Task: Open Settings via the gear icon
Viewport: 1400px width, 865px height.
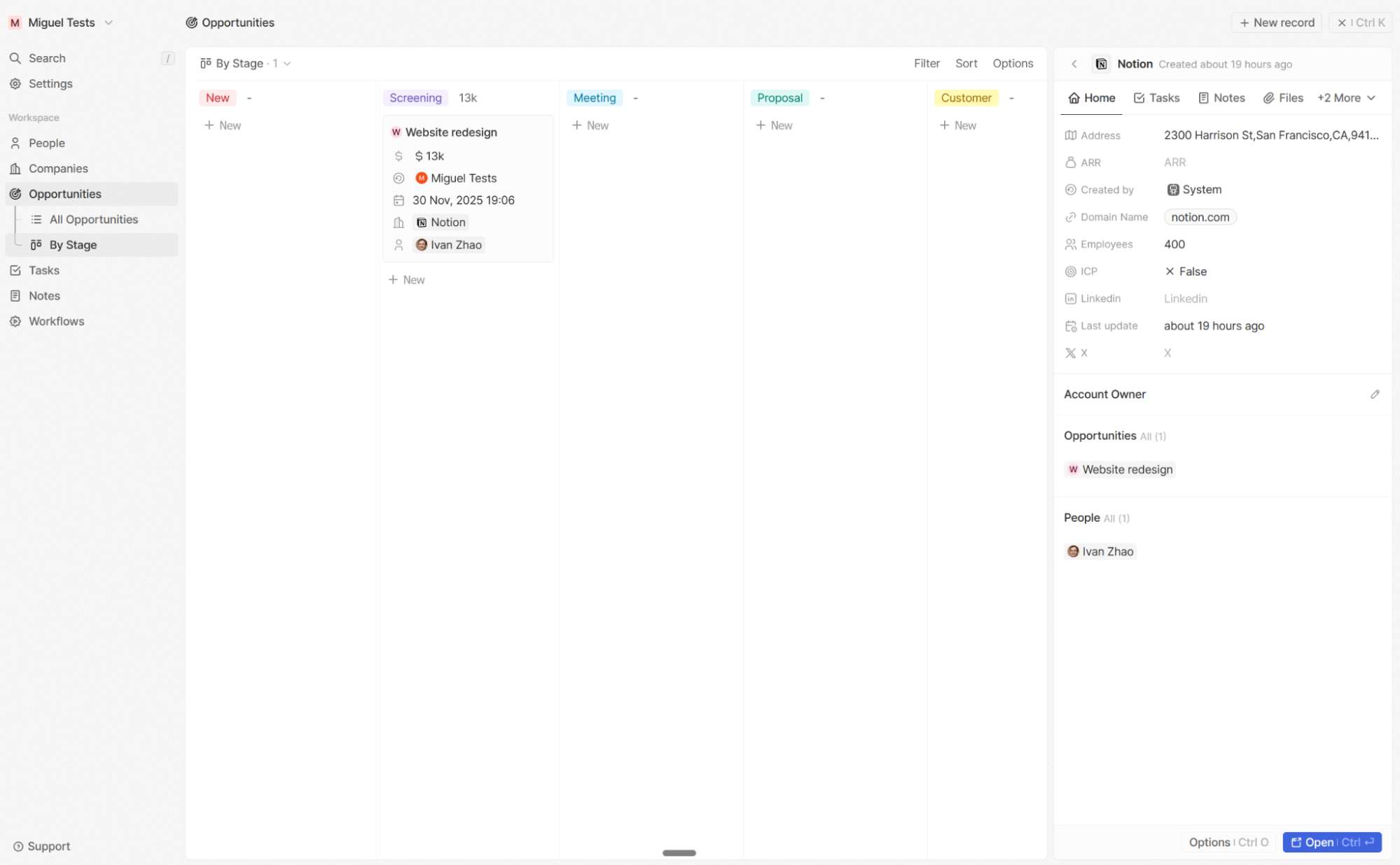Action: [15, 83]
